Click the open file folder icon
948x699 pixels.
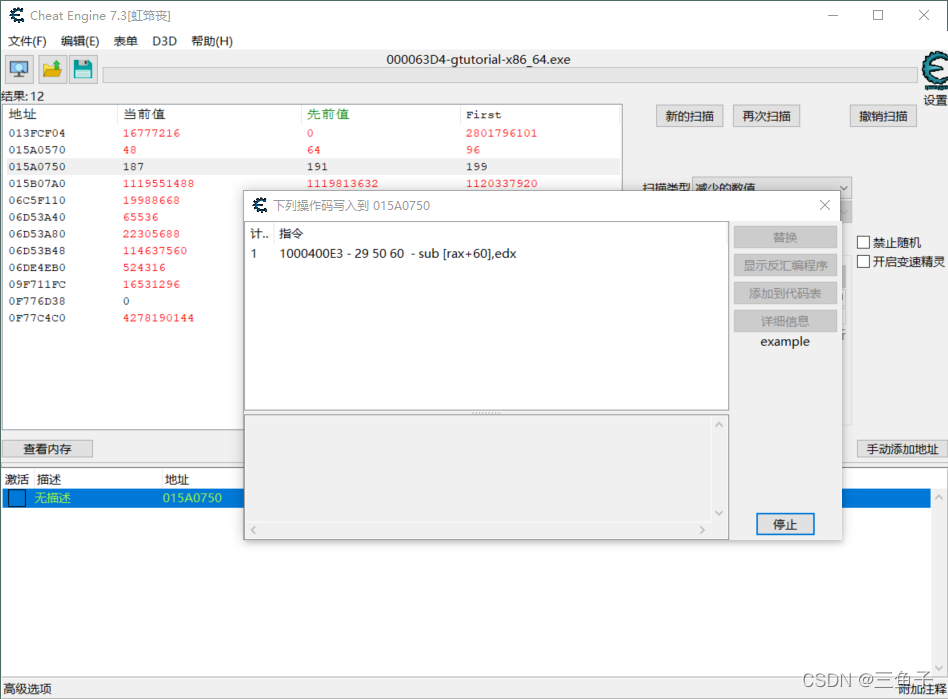click(x=52, y=69)
